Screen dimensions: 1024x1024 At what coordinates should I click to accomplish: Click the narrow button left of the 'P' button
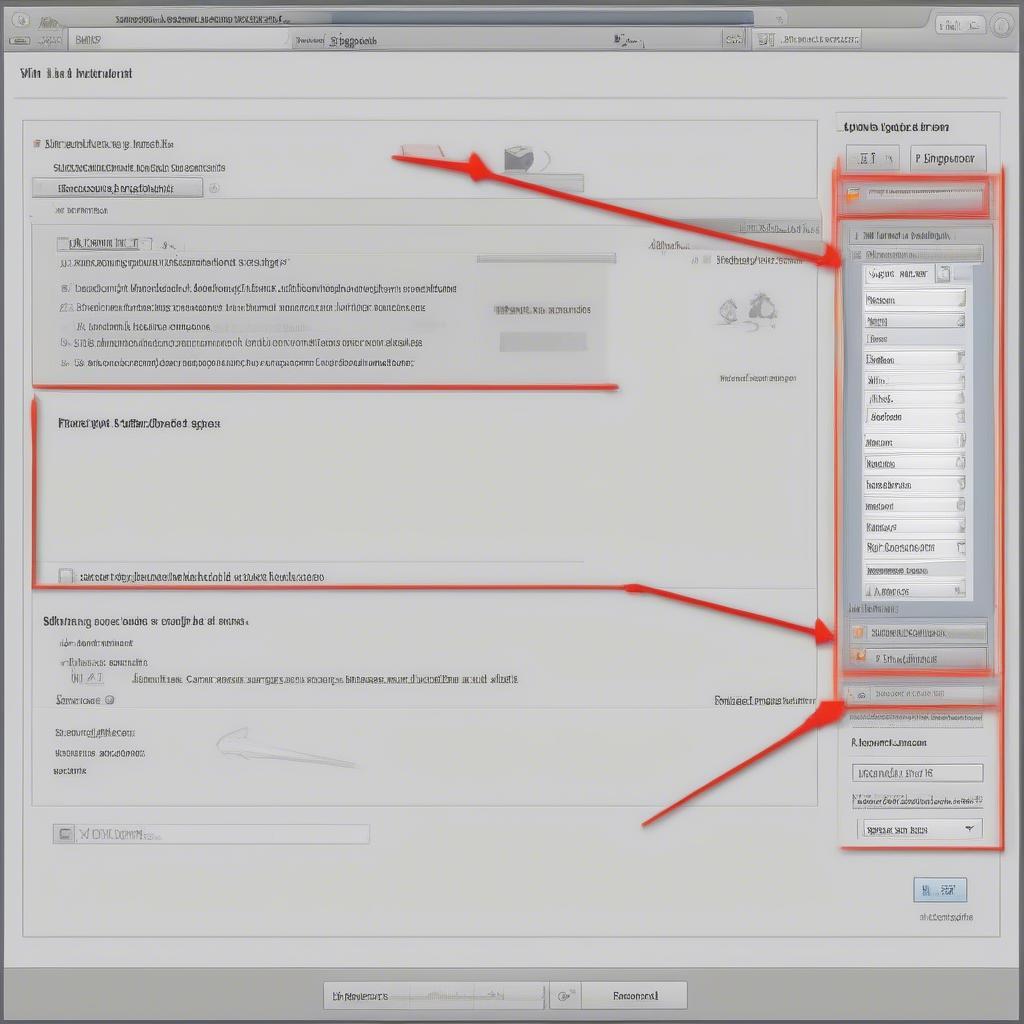[x=872, y=158]
